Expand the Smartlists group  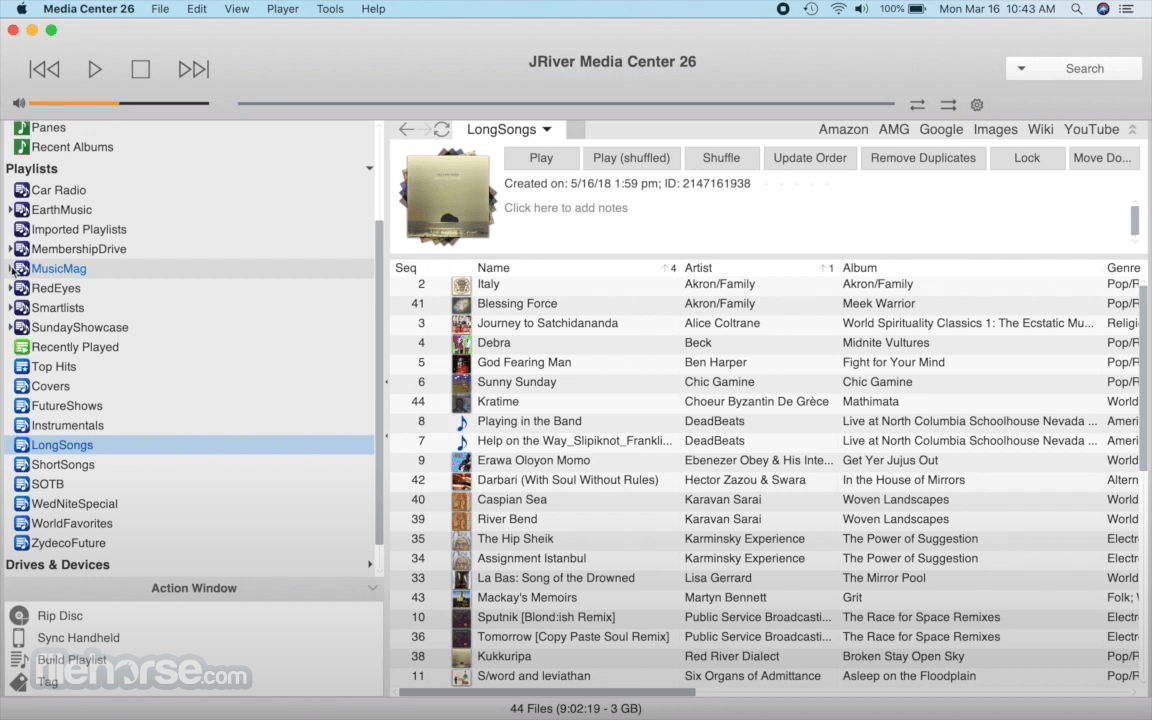click(10, 308)
